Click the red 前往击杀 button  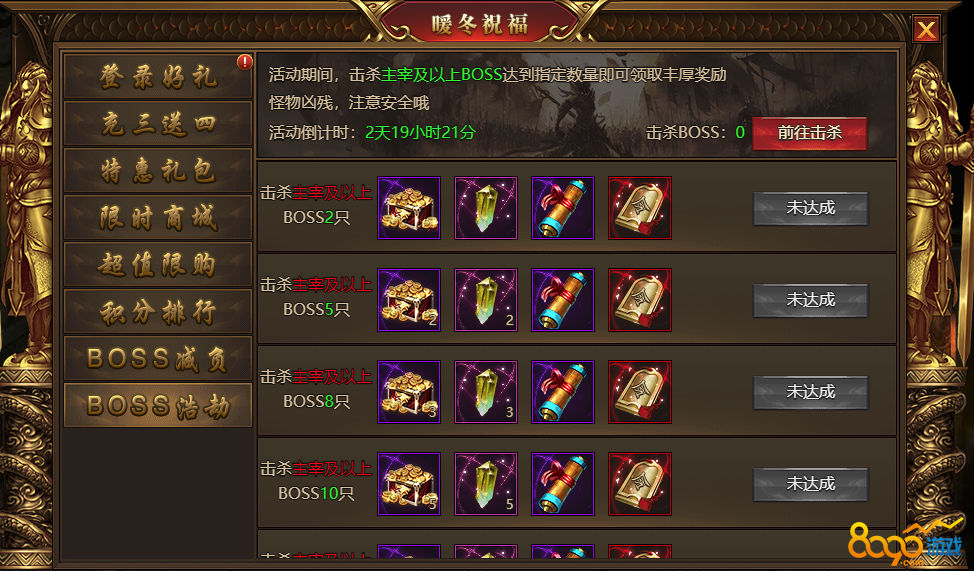tap(809, 133)
